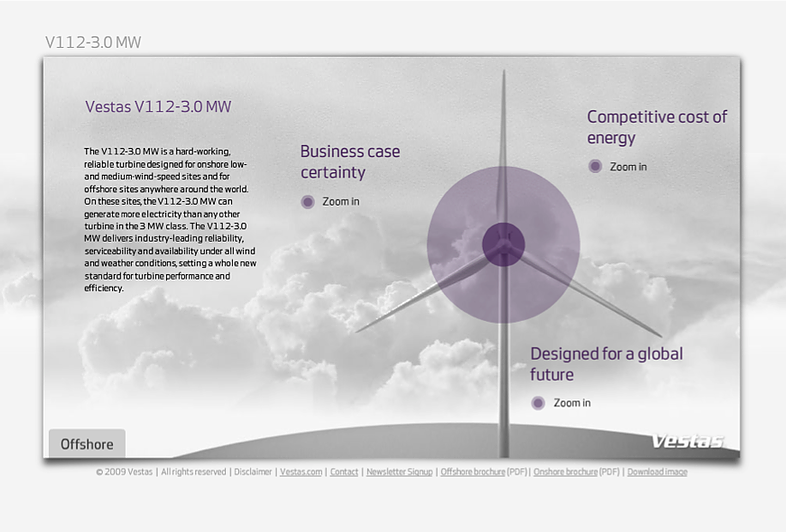The height and width of the screenshot is (532, 786).
Task: Open the Disclaimer footer link
Action: pyautogui.click(x=253, y=472)
